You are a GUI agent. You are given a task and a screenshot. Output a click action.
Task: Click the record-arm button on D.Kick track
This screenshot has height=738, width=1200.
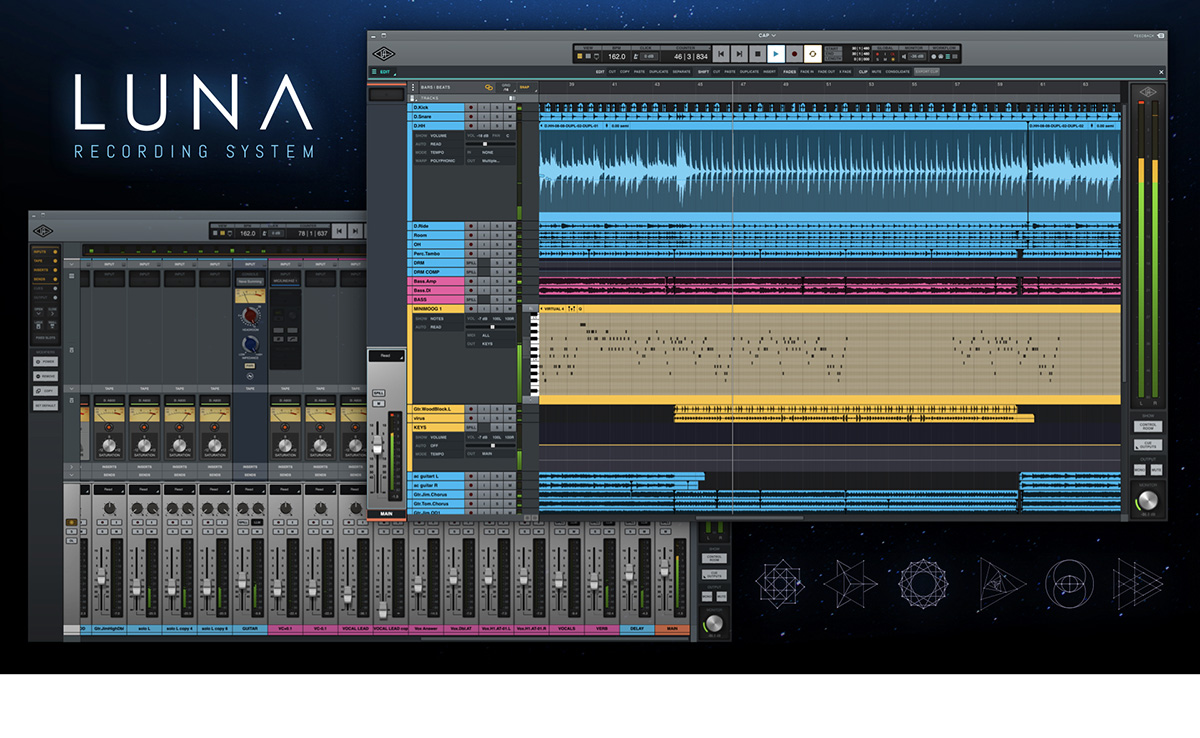[471, 107]
